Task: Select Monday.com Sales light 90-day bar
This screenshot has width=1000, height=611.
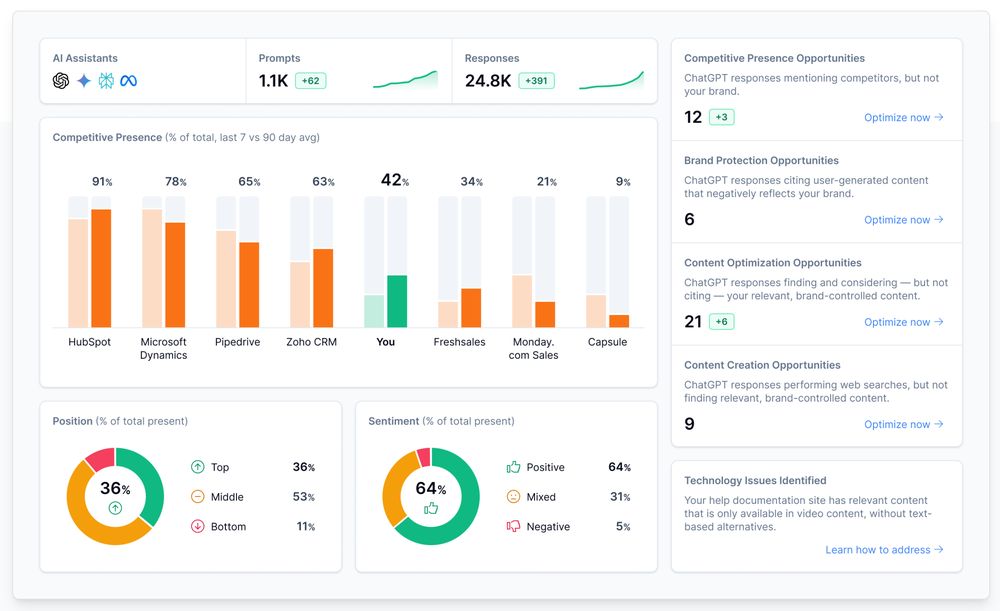Action: (522, 302)
